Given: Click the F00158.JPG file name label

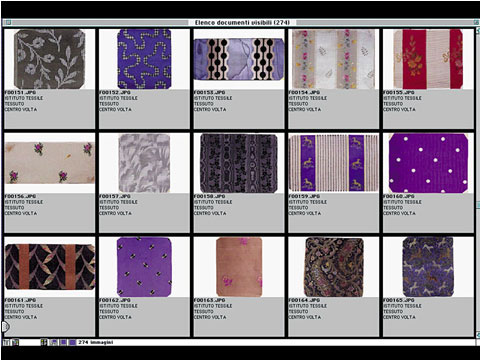Looking at the screenshot, I should click(x=209, y=196).
